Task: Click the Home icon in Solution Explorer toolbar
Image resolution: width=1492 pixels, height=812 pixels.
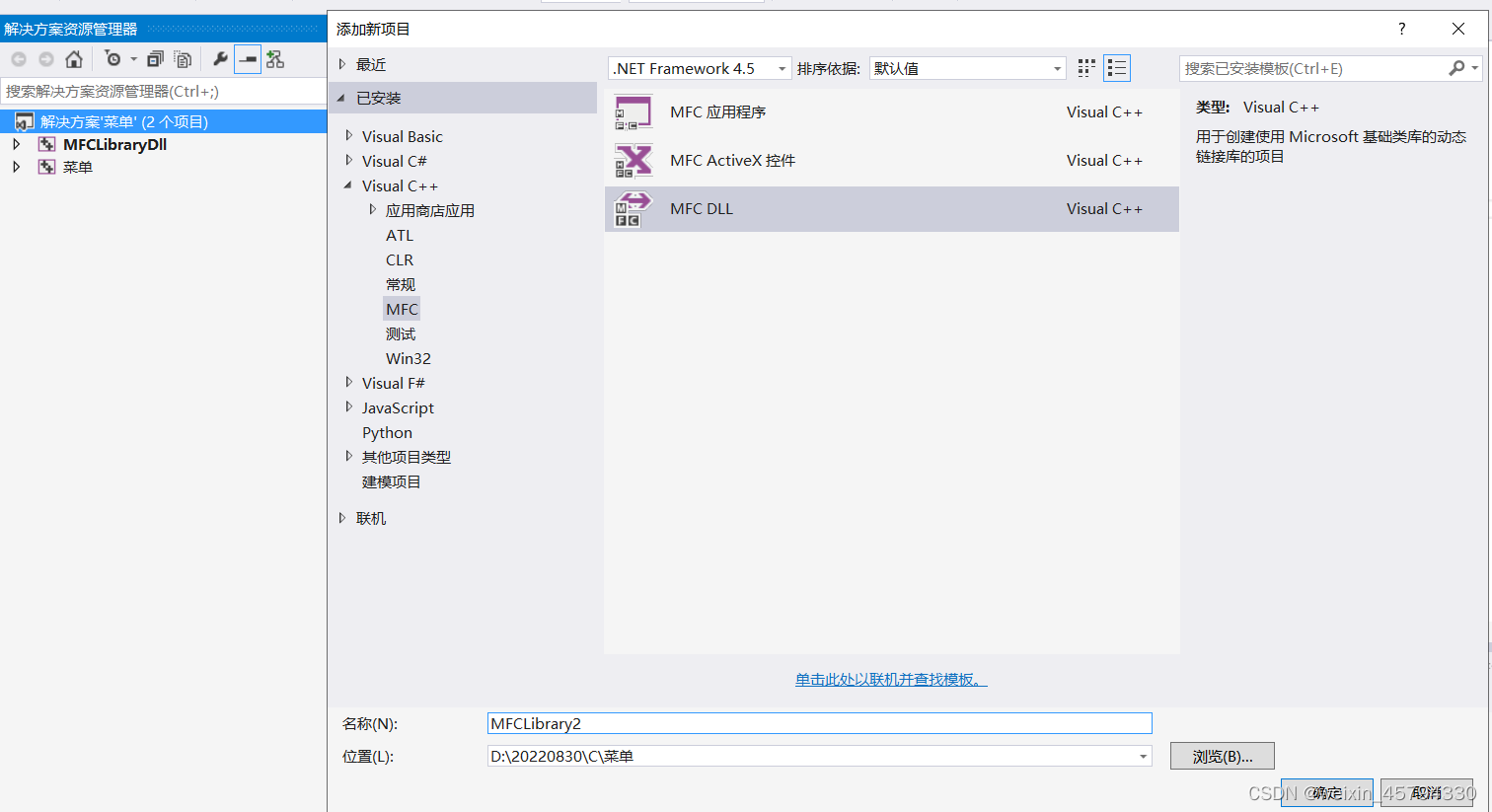Action: 73,58
